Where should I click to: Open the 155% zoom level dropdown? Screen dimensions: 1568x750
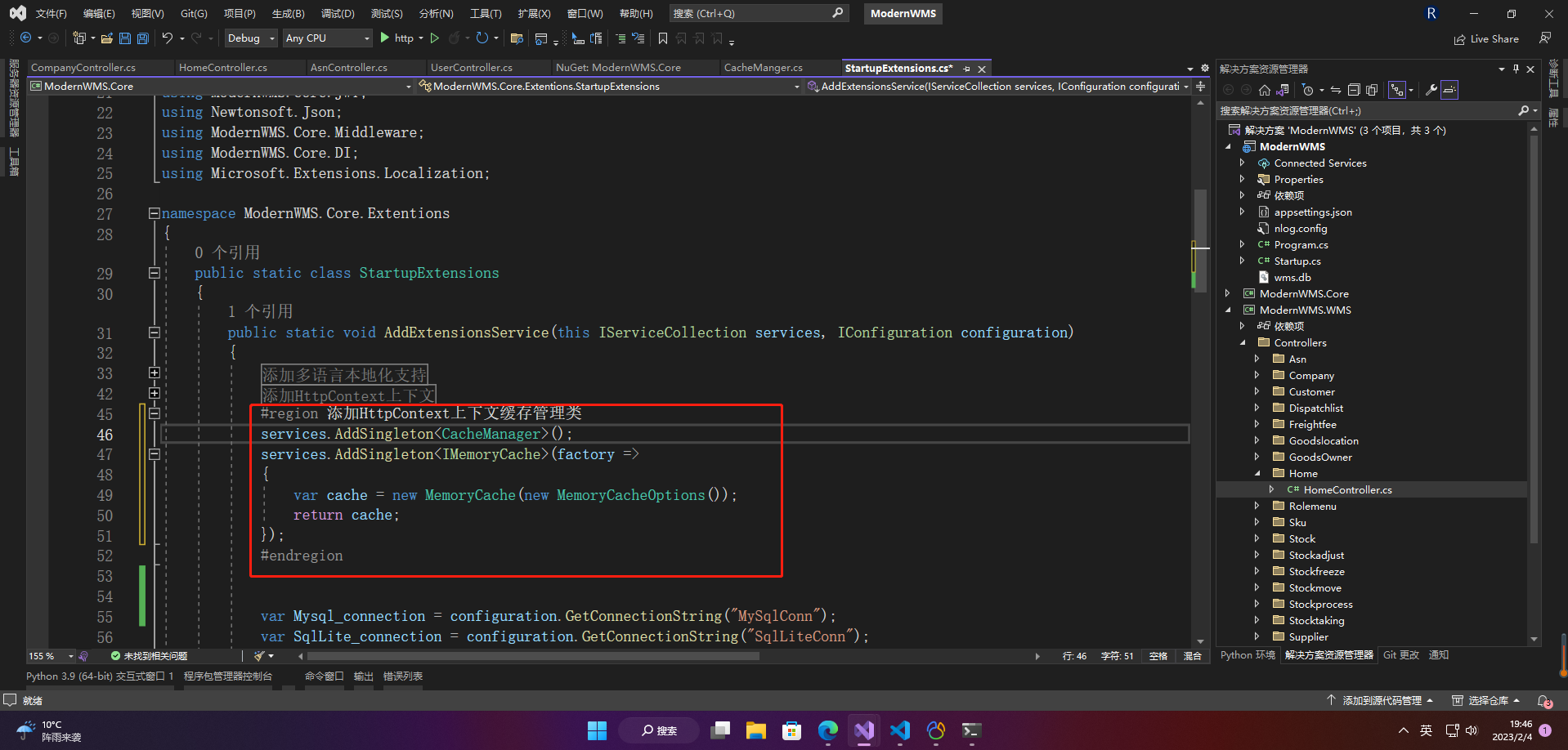51,656
